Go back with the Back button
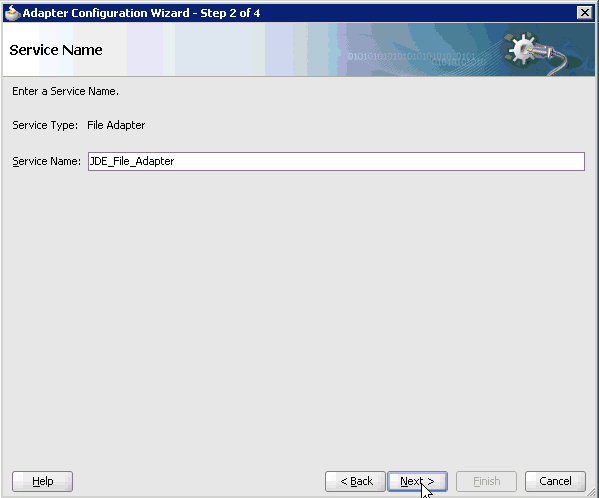 (x=355, y=481)
